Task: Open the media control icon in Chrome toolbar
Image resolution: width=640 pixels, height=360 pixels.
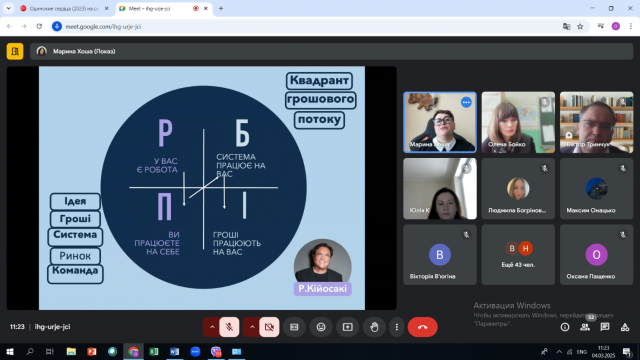Action: click(x=601, y=26)
